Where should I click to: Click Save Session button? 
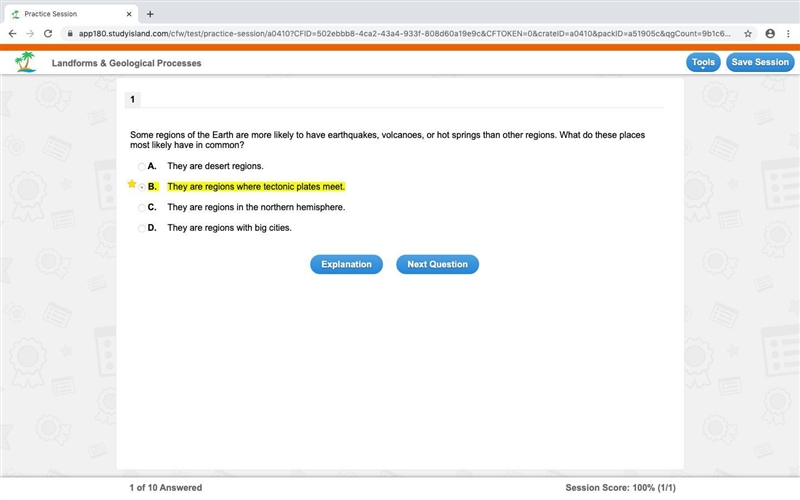(x=760, y=62)
